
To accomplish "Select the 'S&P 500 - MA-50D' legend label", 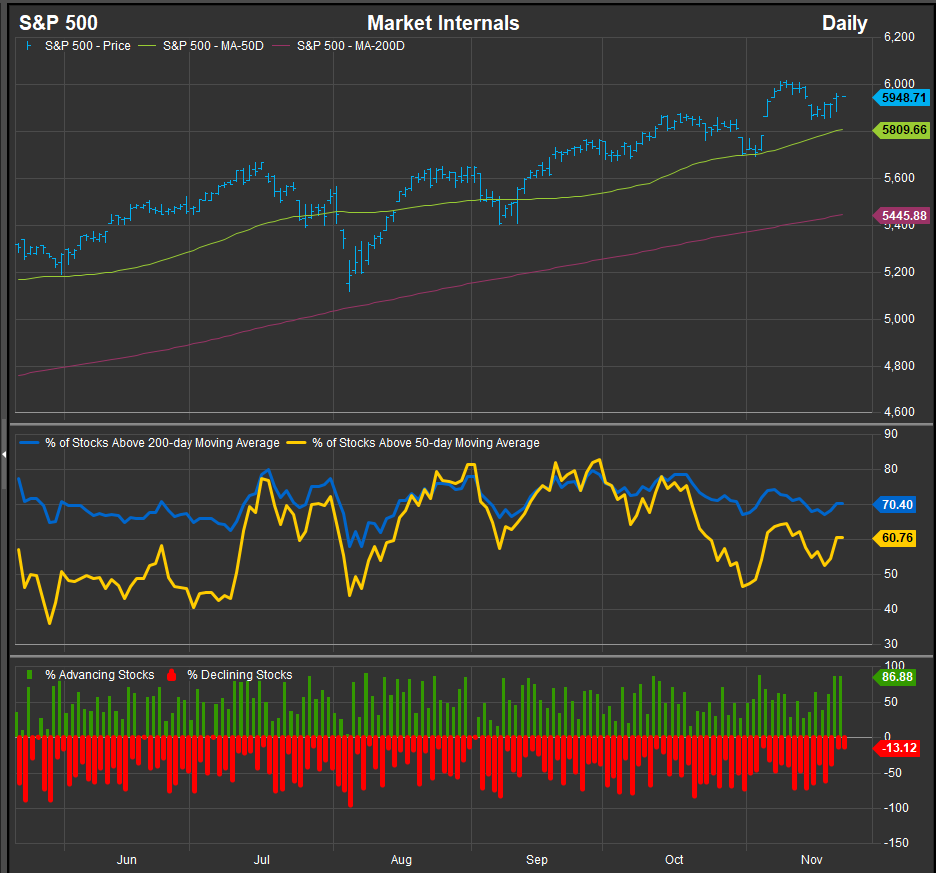I will tap(213, 46).
